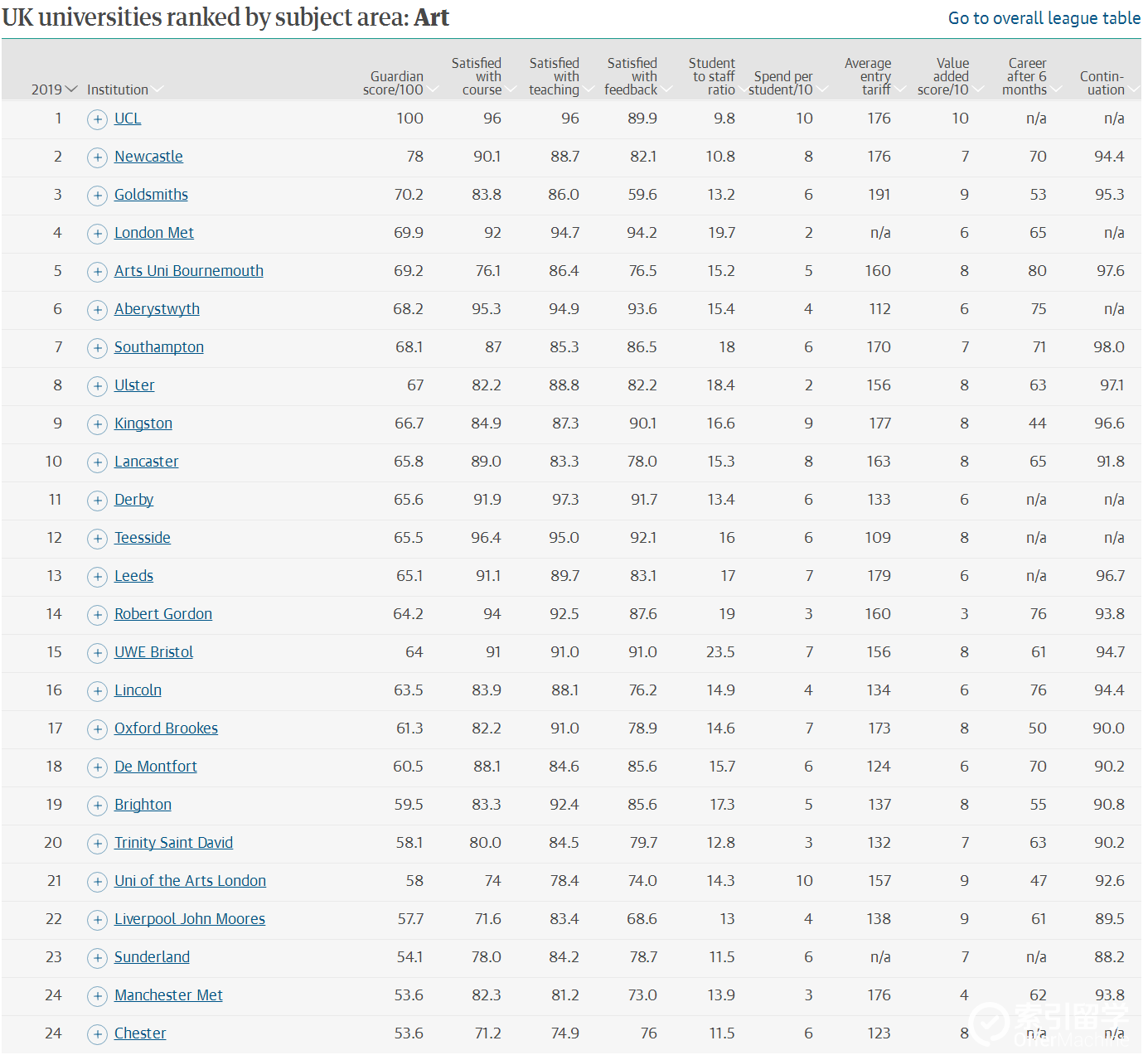Follow the London Met link
Viewport: 1148px width, 1055px height.
pos(154,233)
